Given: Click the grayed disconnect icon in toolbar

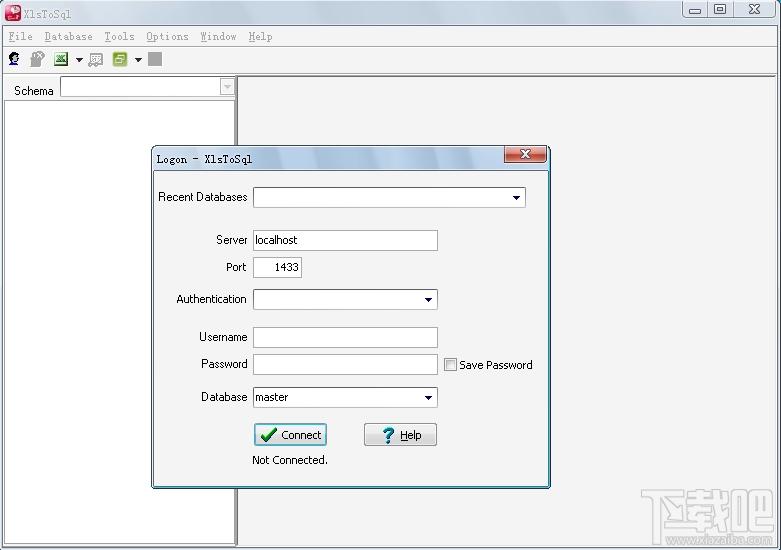Looking at the screenshot, I should coord(37,59).
